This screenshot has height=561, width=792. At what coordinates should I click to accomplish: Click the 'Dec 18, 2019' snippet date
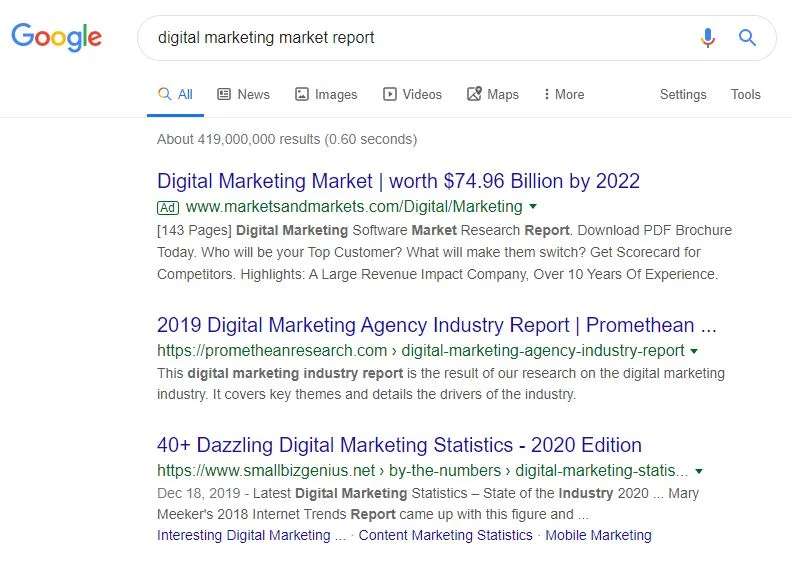click(199, 493)
